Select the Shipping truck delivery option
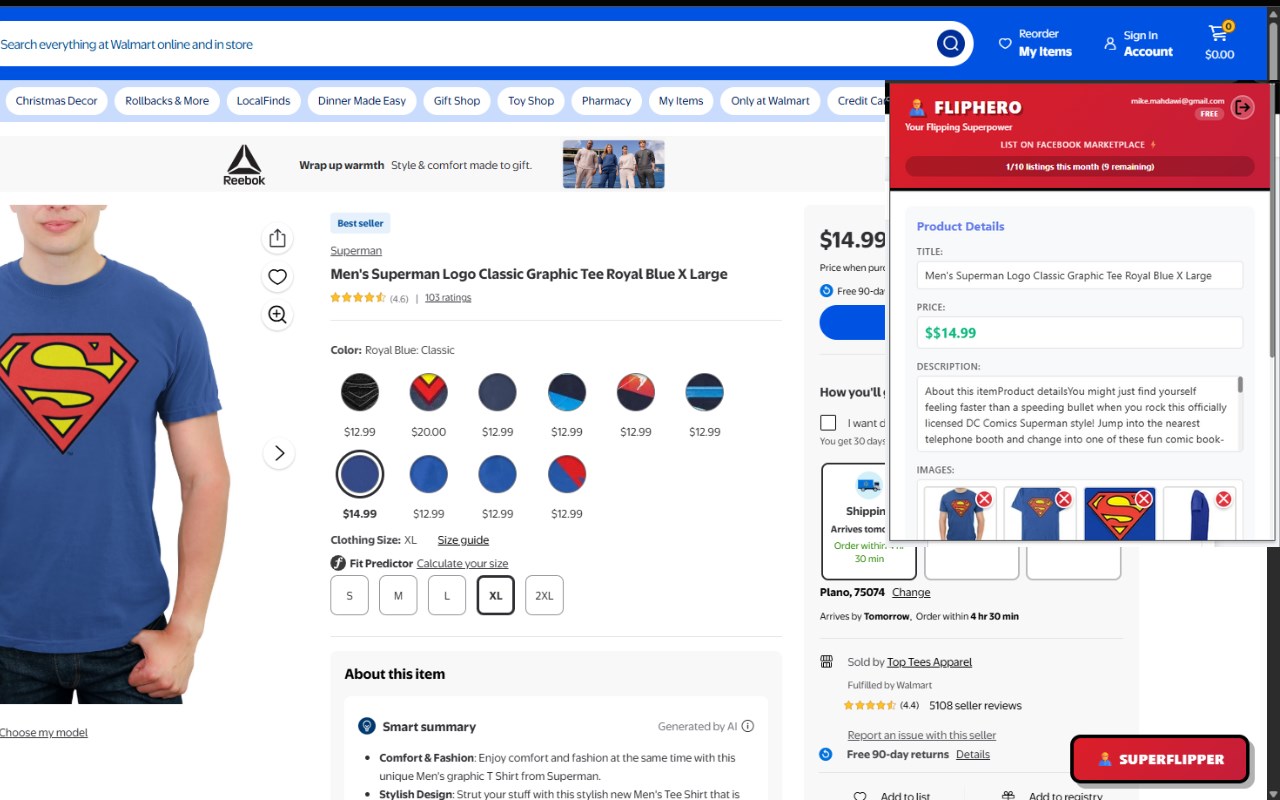The height and width of the screenshot is (800, 1280). pos(869,521)
